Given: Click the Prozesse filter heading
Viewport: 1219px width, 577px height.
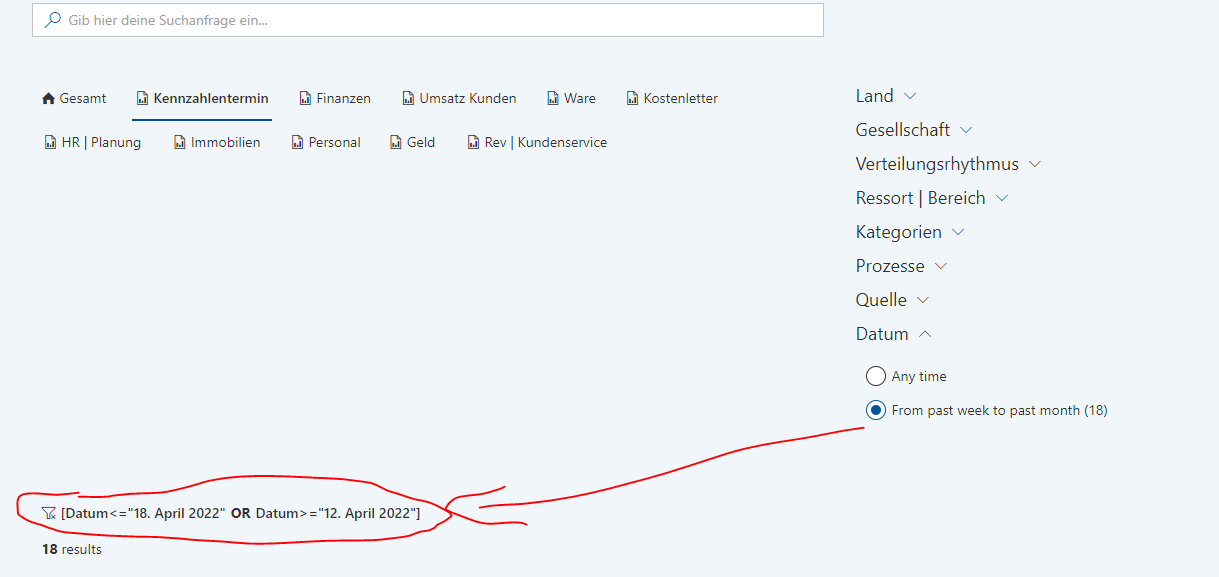Looking at the screenshot, I should 890,266.
